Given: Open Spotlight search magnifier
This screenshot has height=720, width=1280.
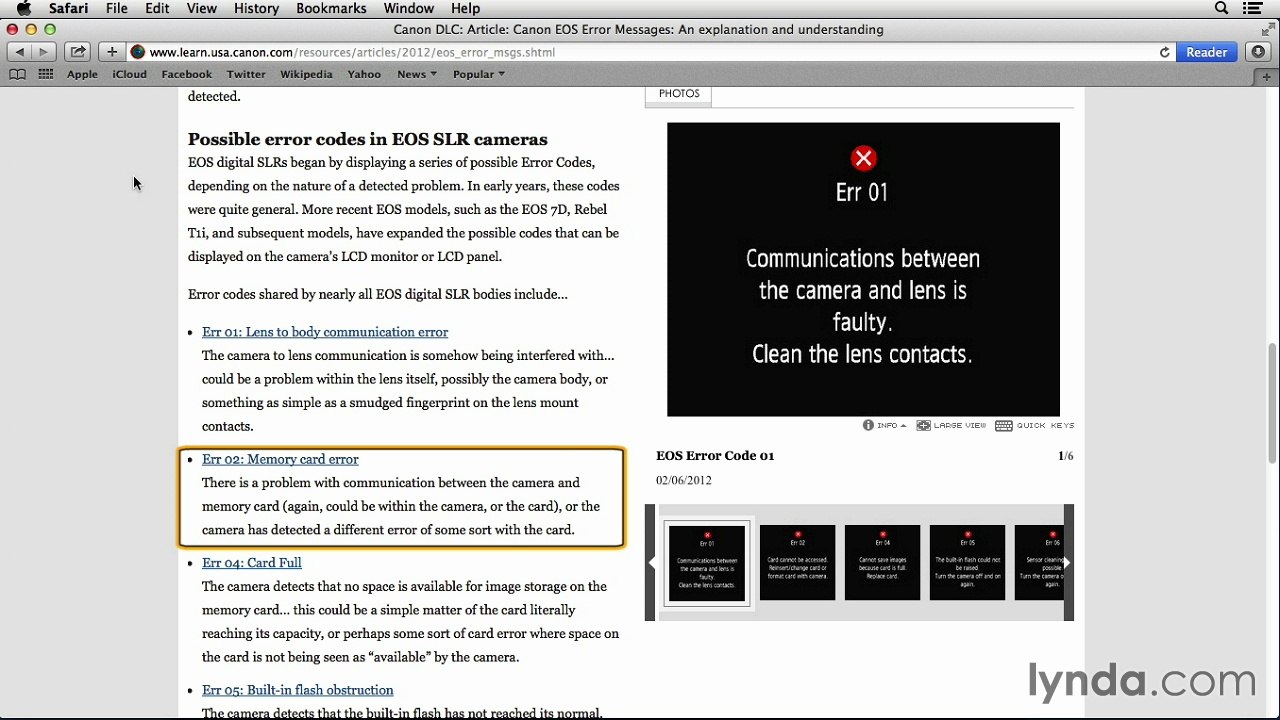Looking at the screenshot, I should coord(1221,8).
